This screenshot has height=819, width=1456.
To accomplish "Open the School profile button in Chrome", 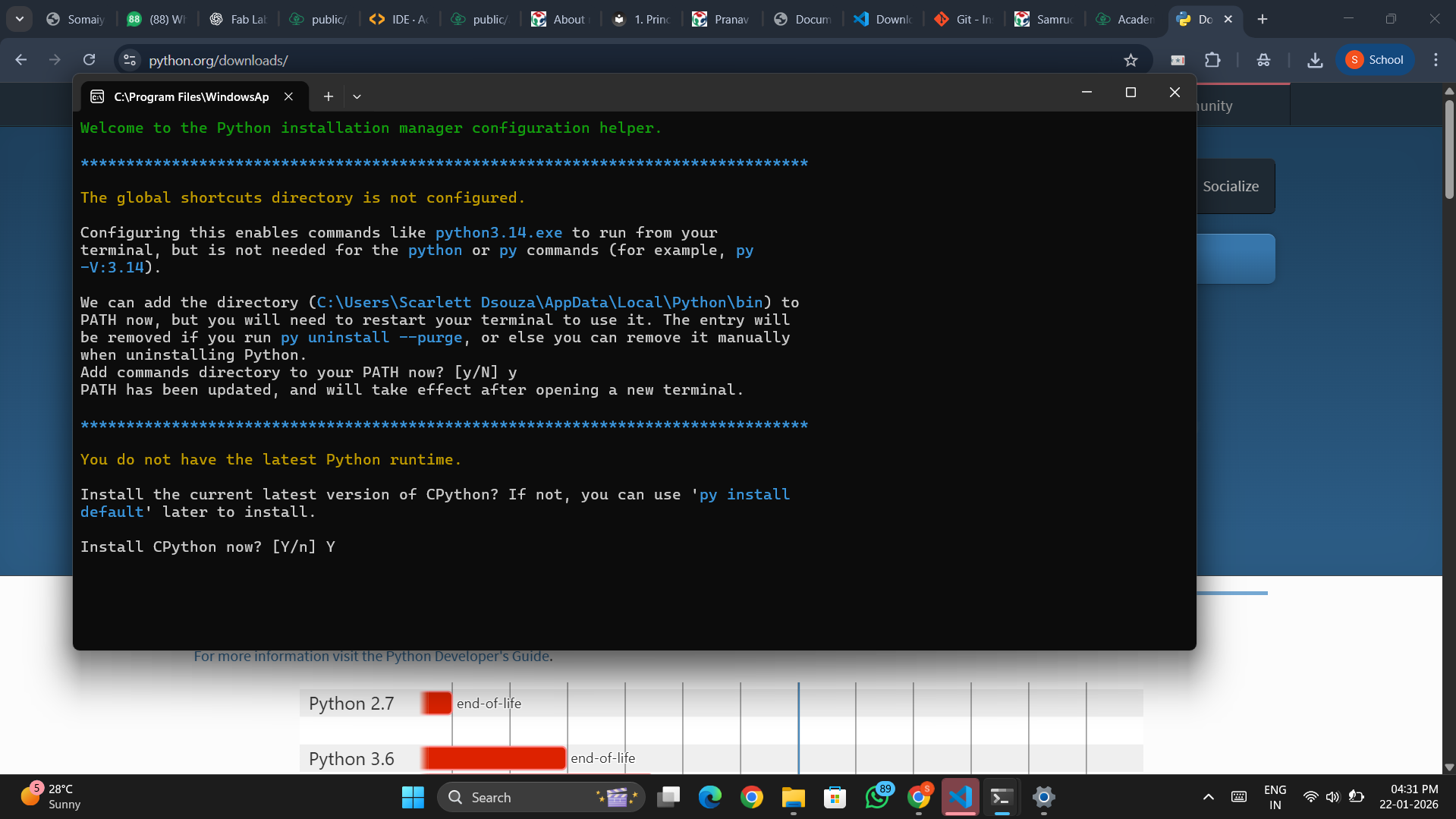I will tap(1374, 60).
